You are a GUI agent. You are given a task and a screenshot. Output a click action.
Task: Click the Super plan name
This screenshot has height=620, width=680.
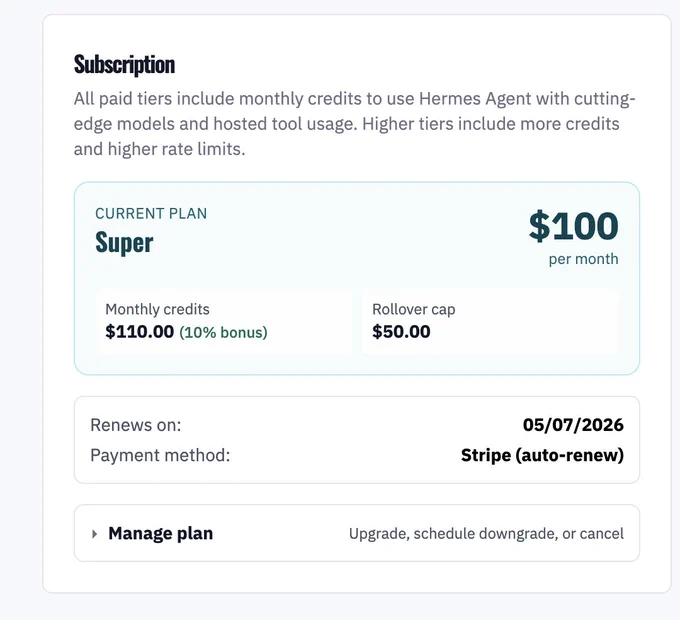click(124, 243)
